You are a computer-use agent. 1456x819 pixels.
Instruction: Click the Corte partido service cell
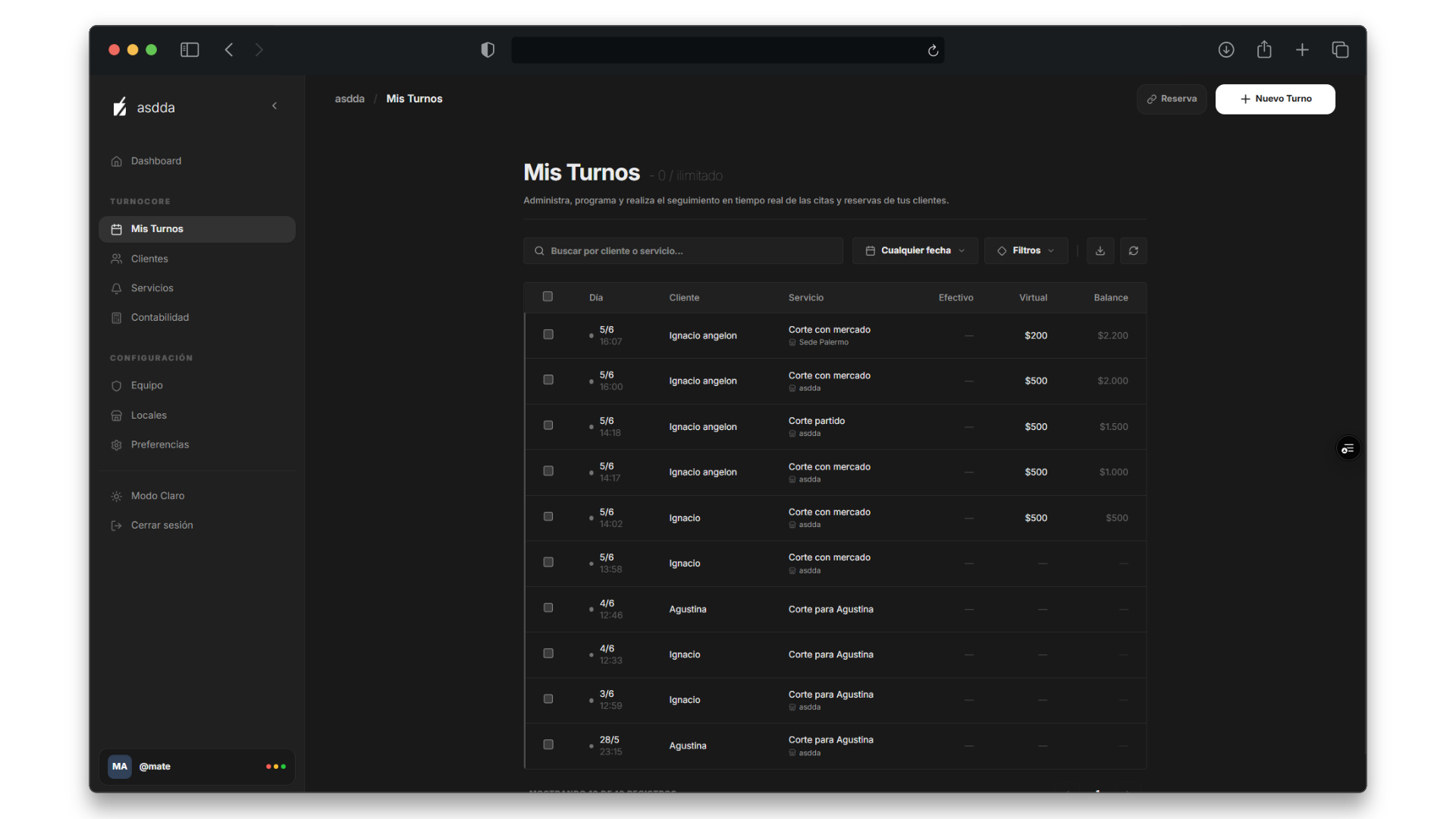click(817, 421)
